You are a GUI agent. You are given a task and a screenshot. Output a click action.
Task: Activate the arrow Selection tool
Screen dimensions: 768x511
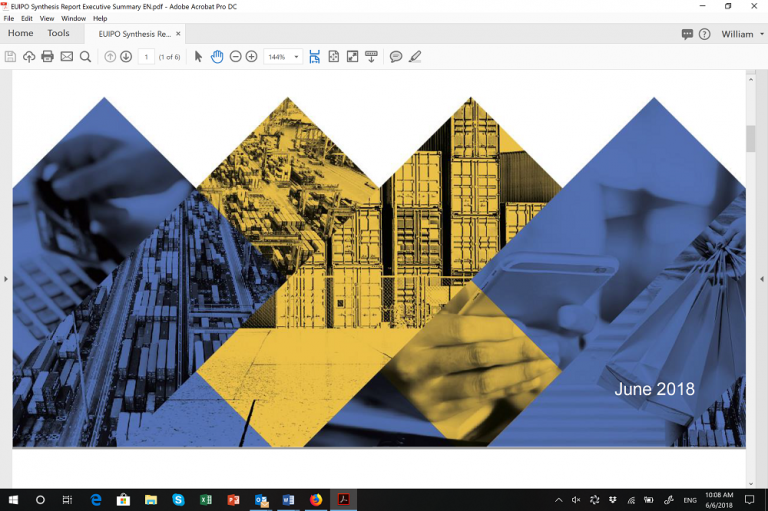[198, 57]
